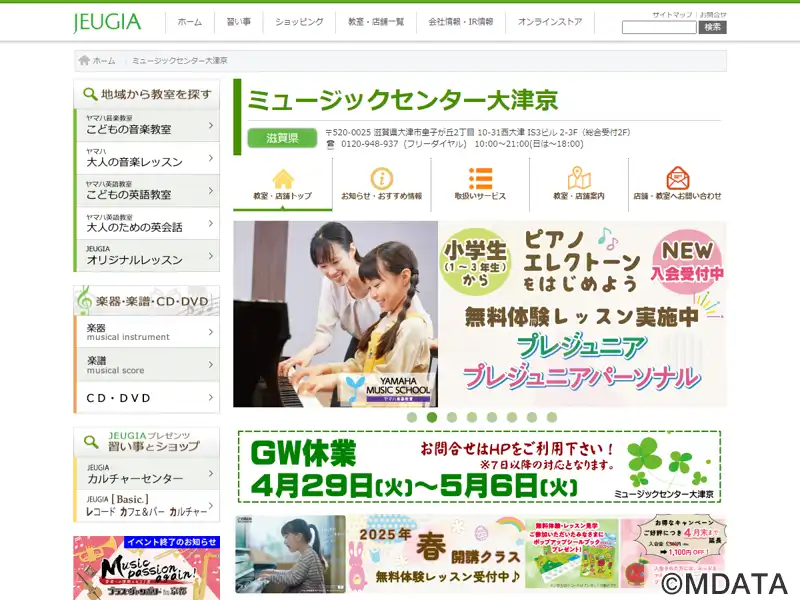This screenshot has height=600, width=800.
Task: Expand 大人のための英会話 arrow
Action: [x=211, y=223]
